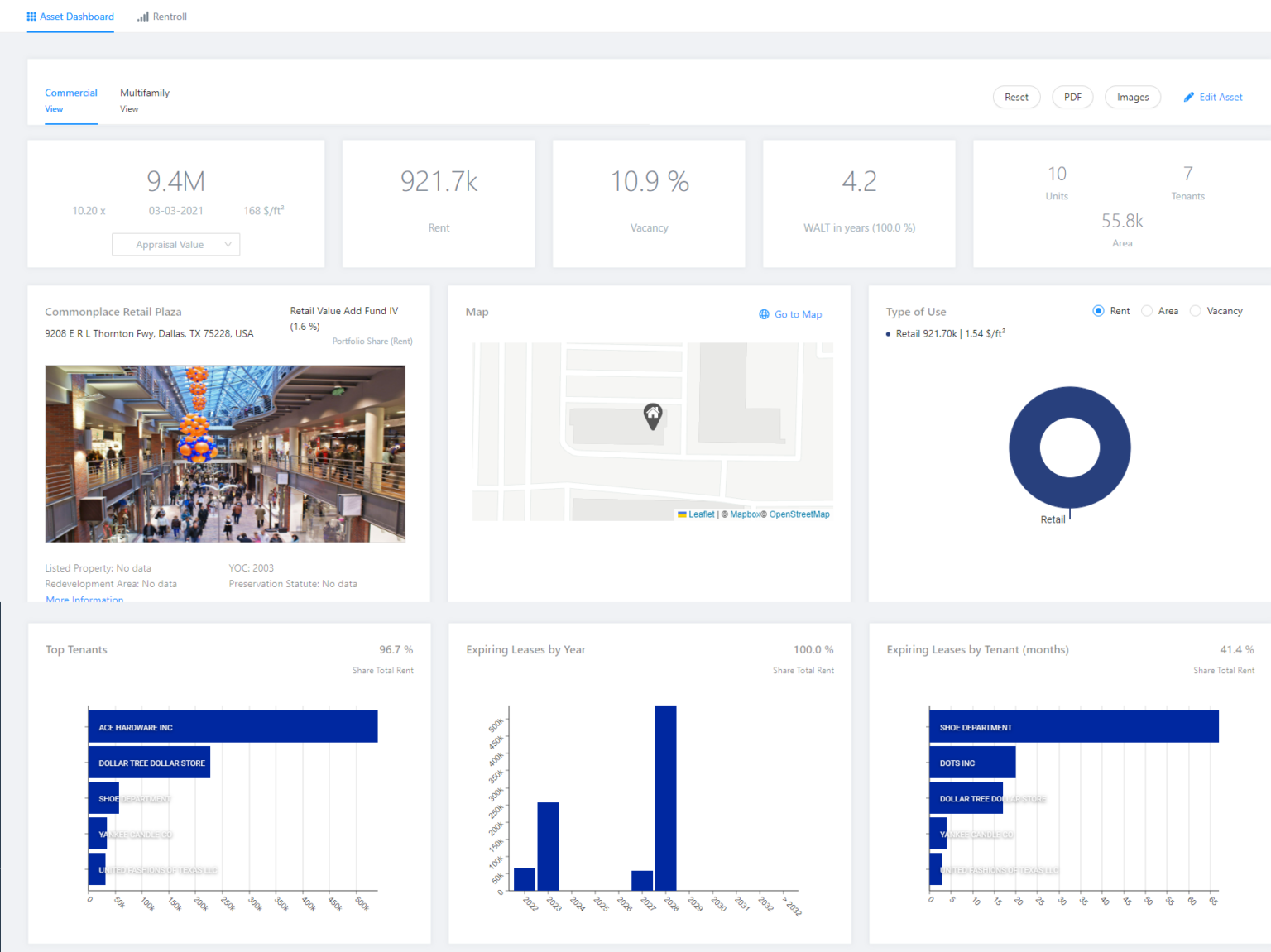The height and width of the screenshot is (952, 1271).
Task: Click the globe icon next to Go to Map
Action: pos(762,314)
